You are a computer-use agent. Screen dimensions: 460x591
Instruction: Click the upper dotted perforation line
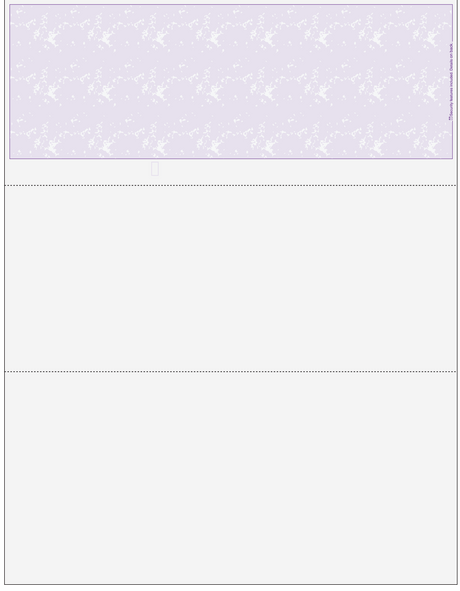230,185
